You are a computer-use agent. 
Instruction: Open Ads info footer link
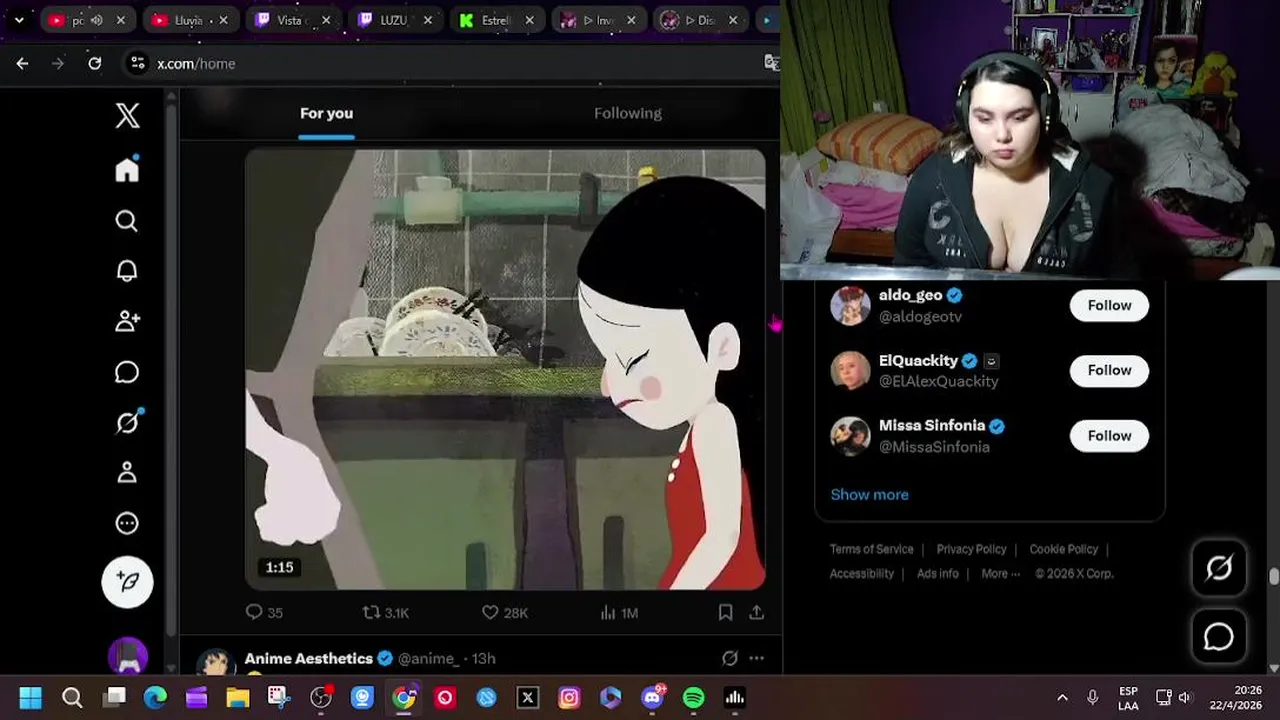(937, 573)
